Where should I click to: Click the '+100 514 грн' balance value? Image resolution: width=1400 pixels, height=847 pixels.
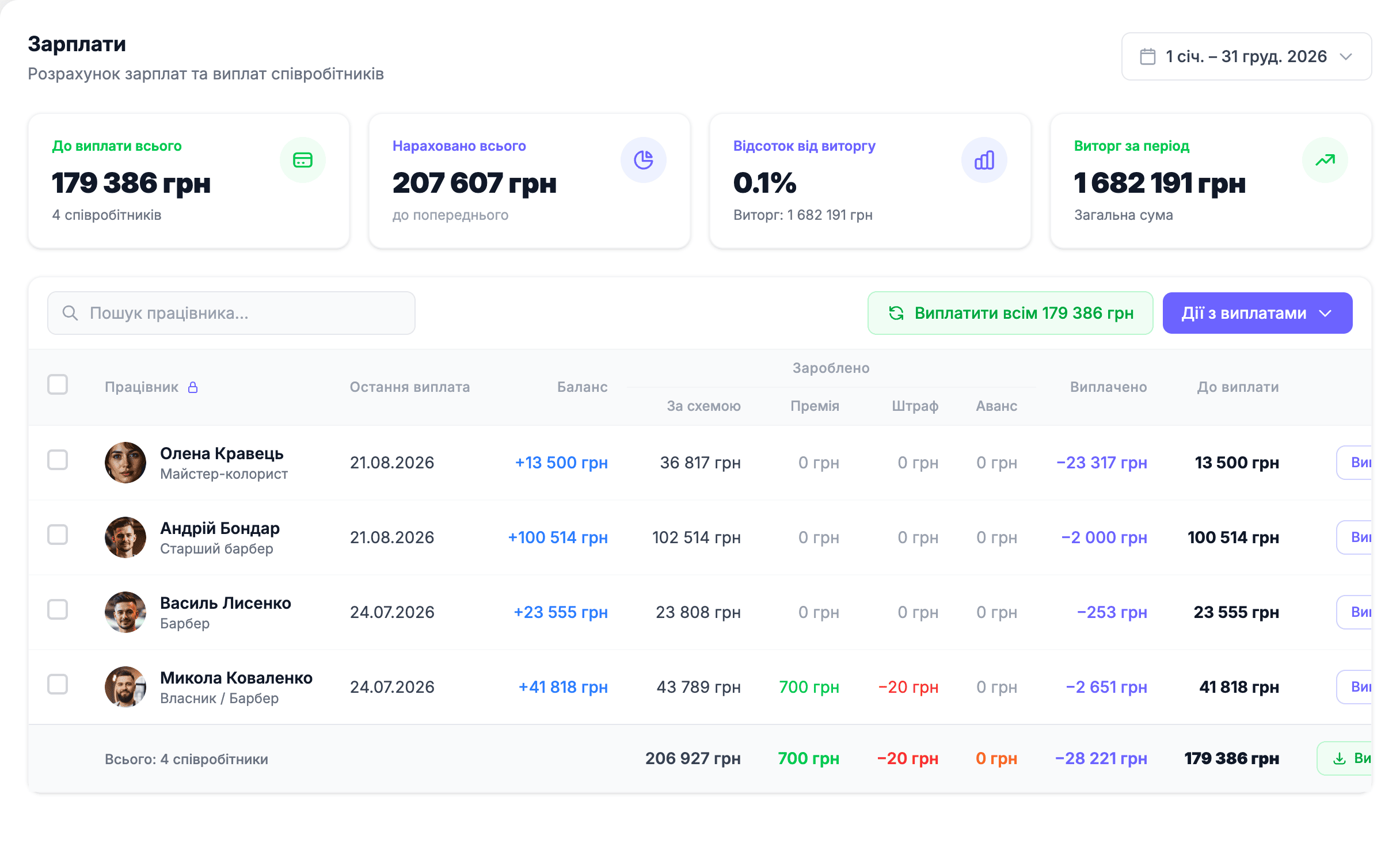[558, 537]
